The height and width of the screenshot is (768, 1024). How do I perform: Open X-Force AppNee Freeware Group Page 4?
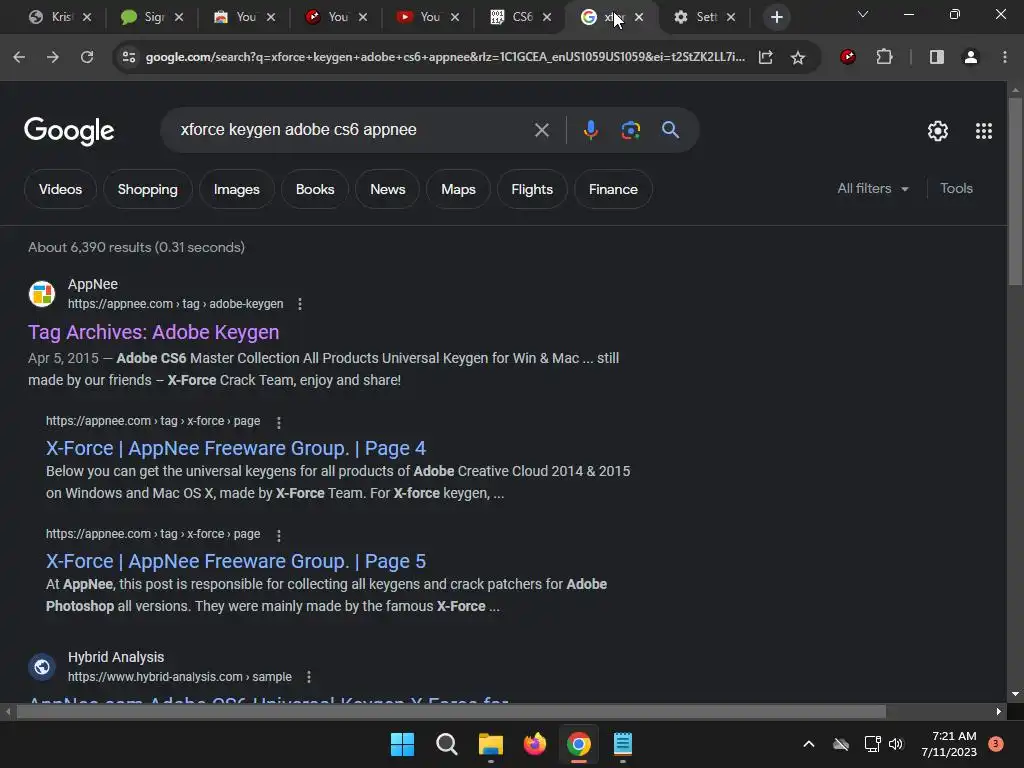tap(236, 449)
